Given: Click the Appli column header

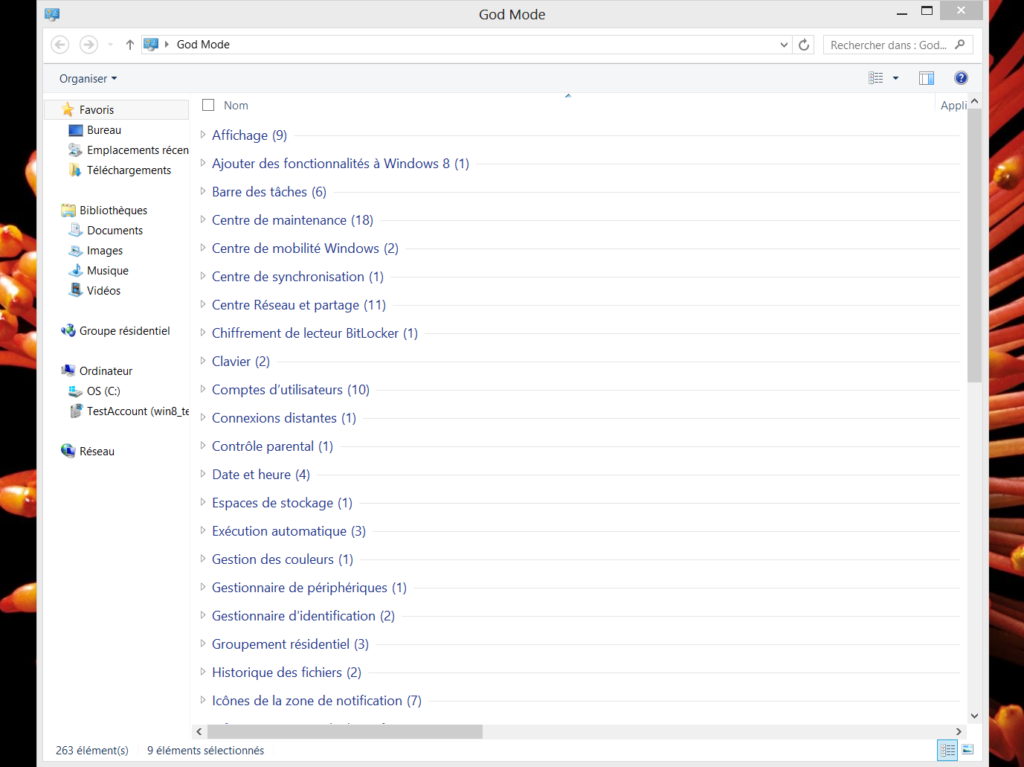Looking at the screenshot, I should (x=953, y=105).
